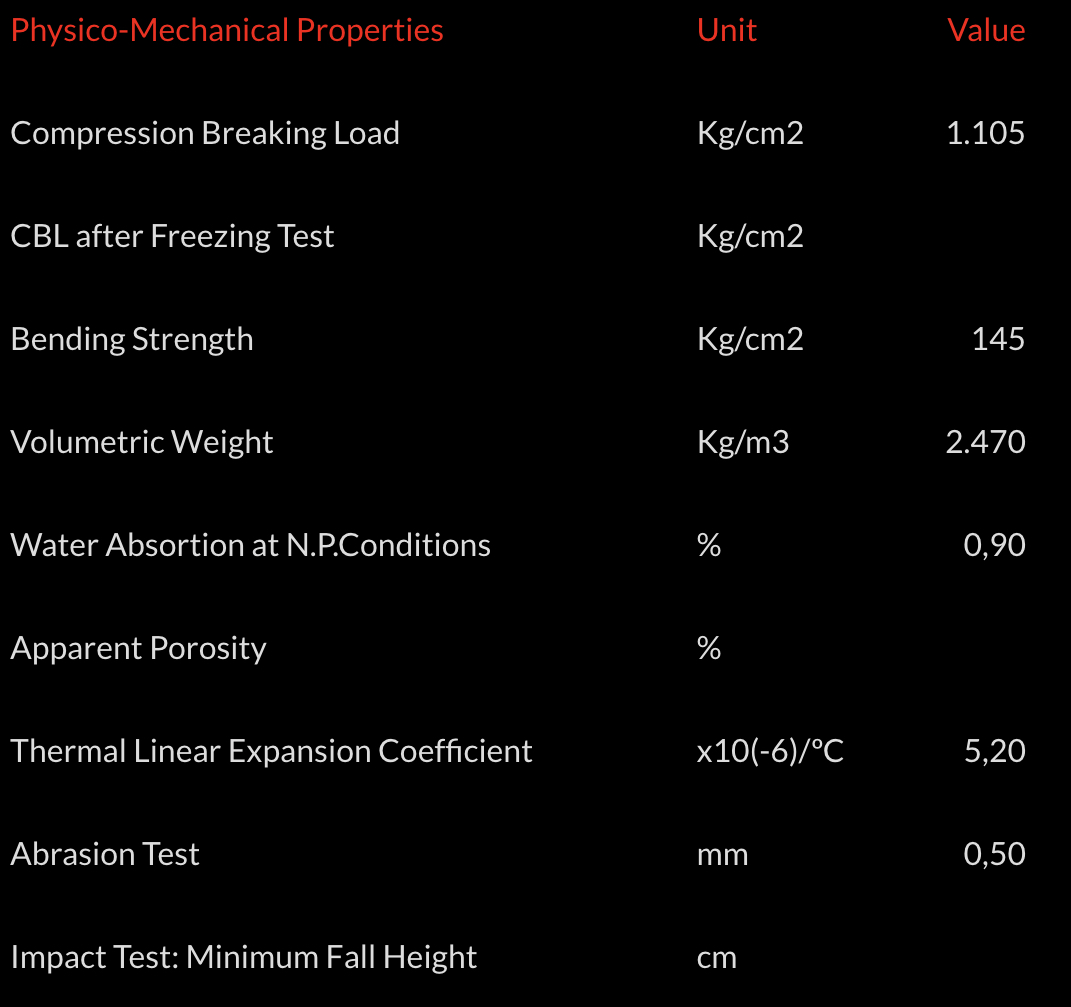
Task: Select the 'CBL after Freezing Test' label
Action: tap(172, 236)
